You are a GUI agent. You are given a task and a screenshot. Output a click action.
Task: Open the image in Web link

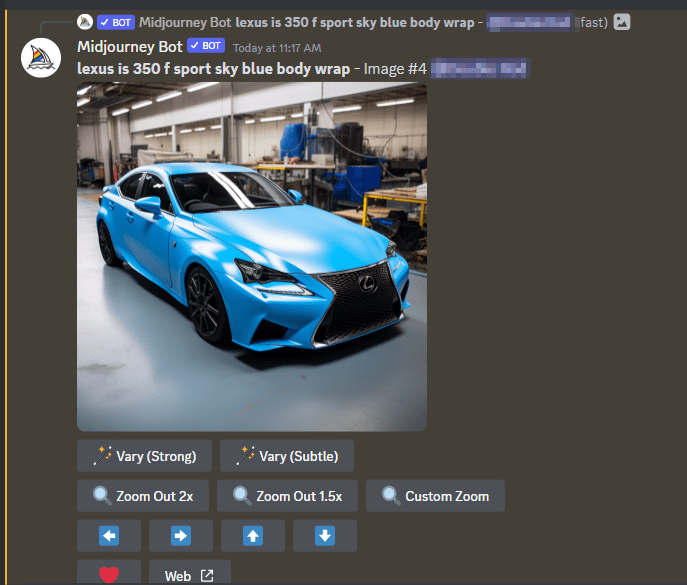point(189,575)
